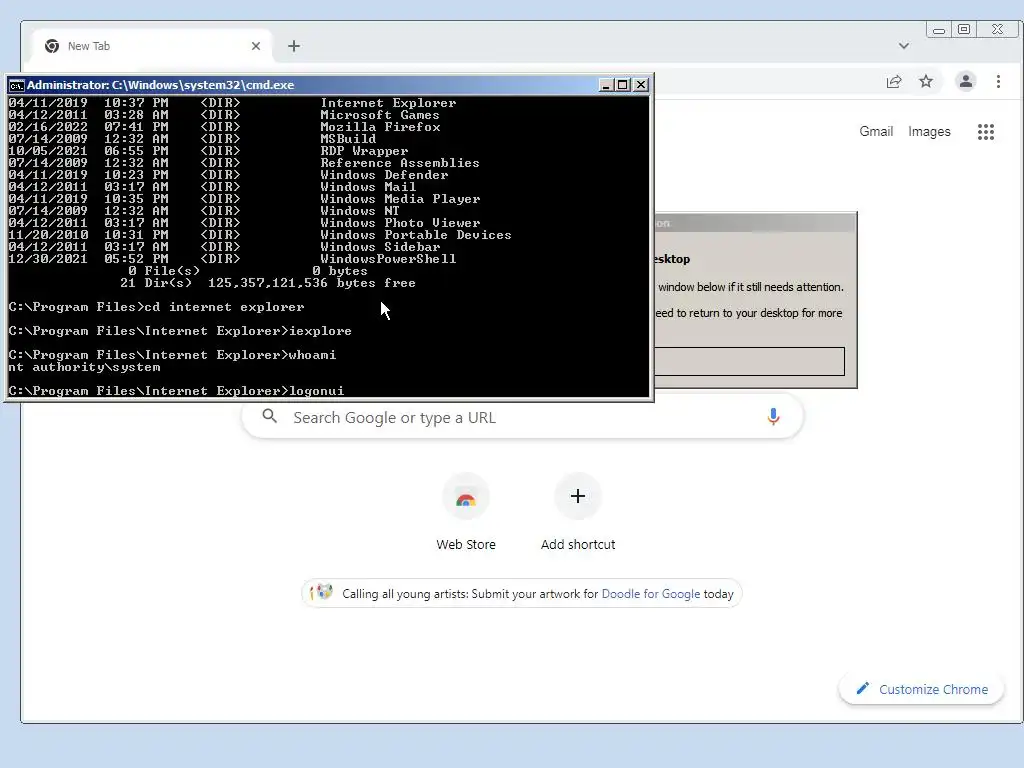Click the Add shortcut button
The width and height of the screenshot is (1024, 768).
[578, 513]
